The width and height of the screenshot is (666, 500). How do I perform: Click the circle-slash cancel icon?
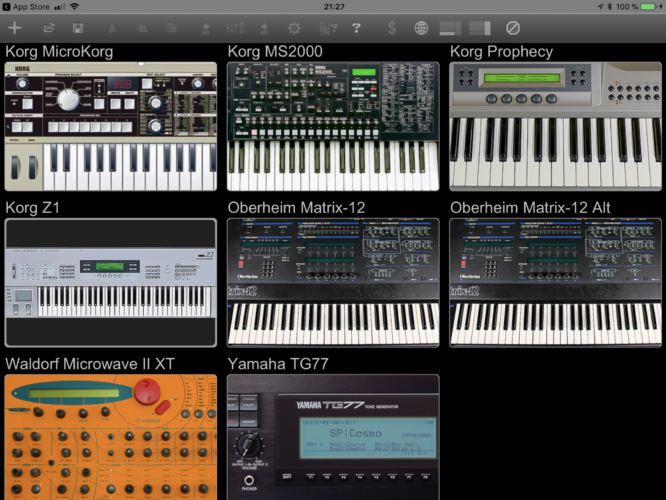[513, 28]
